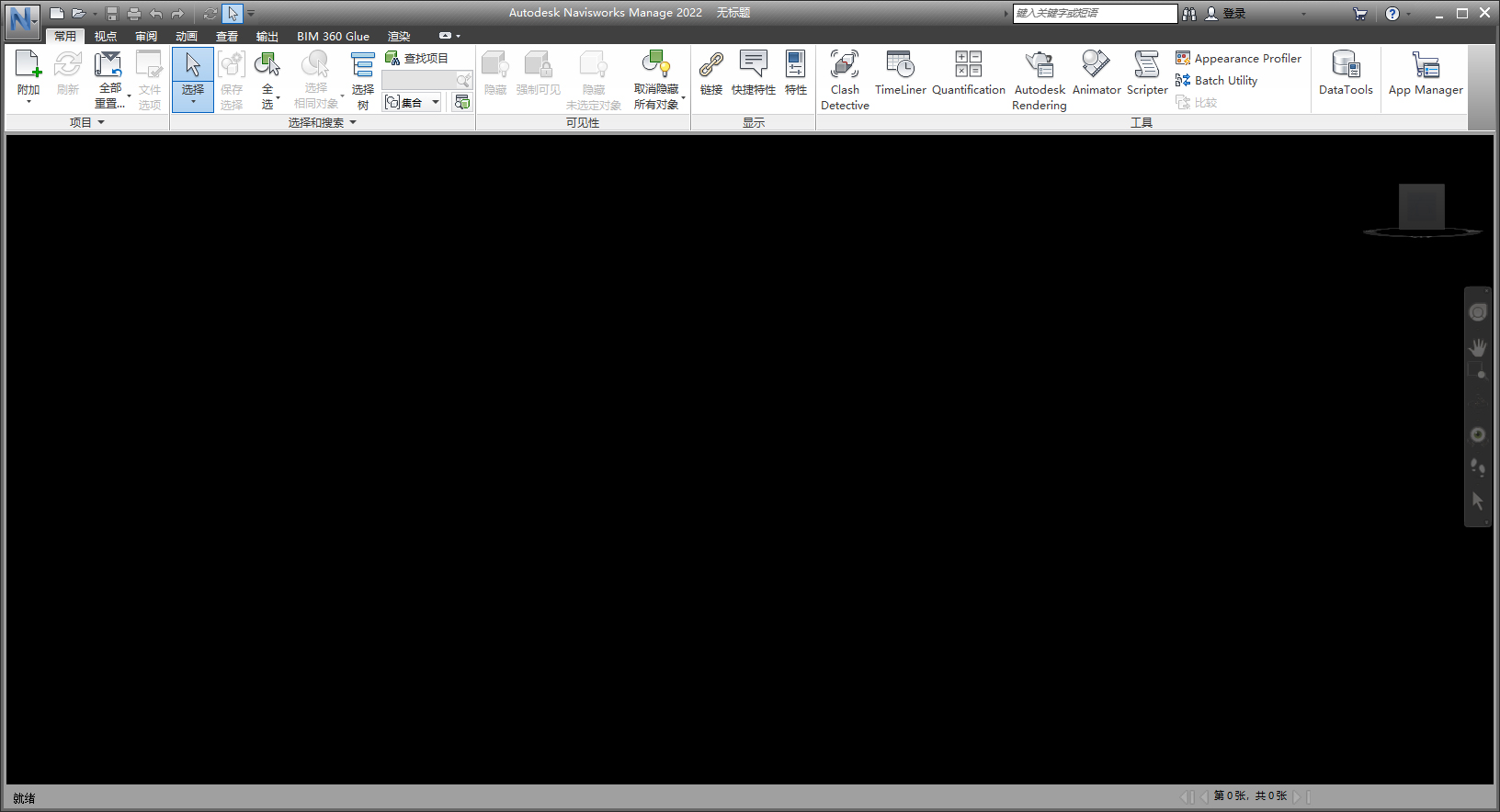Image resolution: width=1500 pixels, height=812 pixels.
Task: Activate the Select cursor in quick access toolbar
Action: click(233, 14)
